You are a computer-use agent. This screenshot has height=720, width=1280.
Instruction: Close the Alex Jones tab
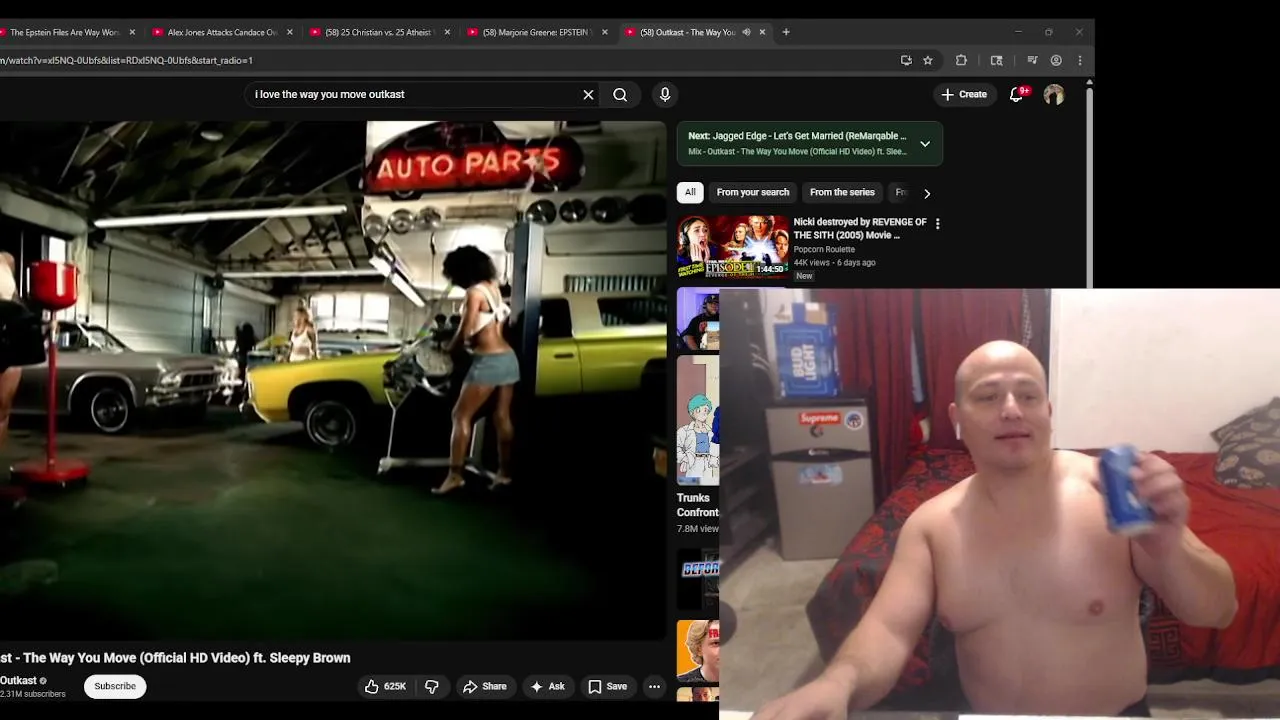click(290, 32)
